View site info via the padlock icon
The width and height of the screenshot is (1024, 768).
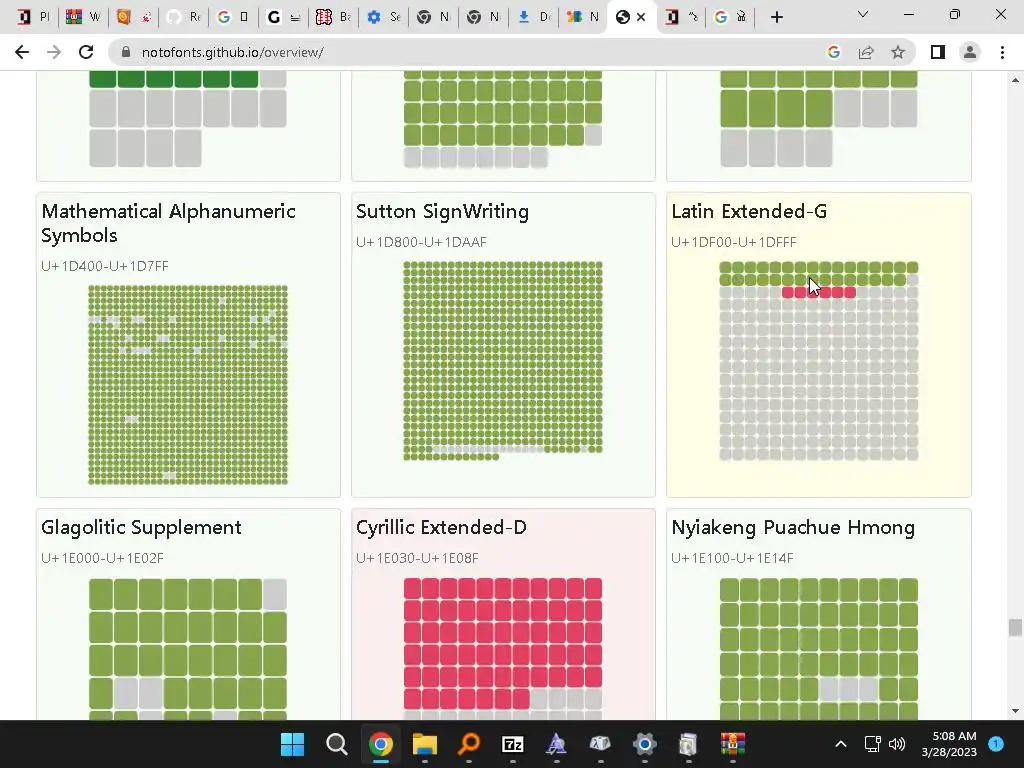[x=126, y=52]
